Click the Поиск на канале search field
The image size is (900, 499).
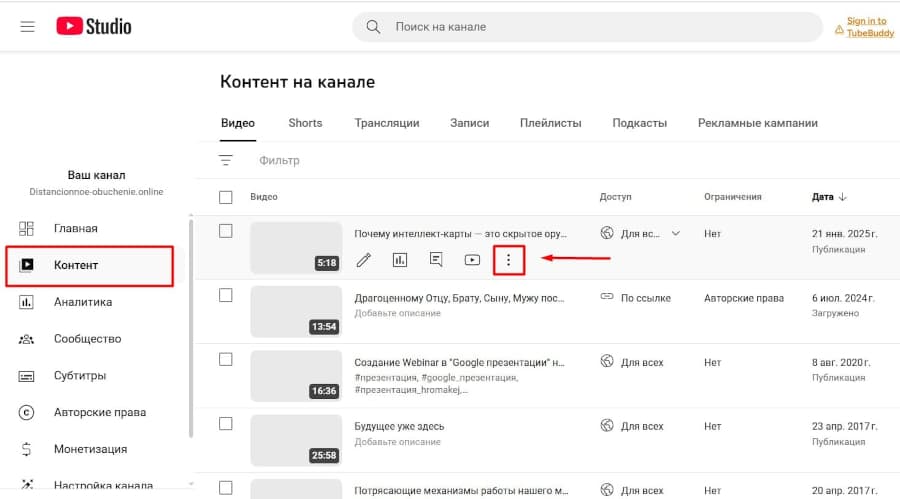pos(587,27)
